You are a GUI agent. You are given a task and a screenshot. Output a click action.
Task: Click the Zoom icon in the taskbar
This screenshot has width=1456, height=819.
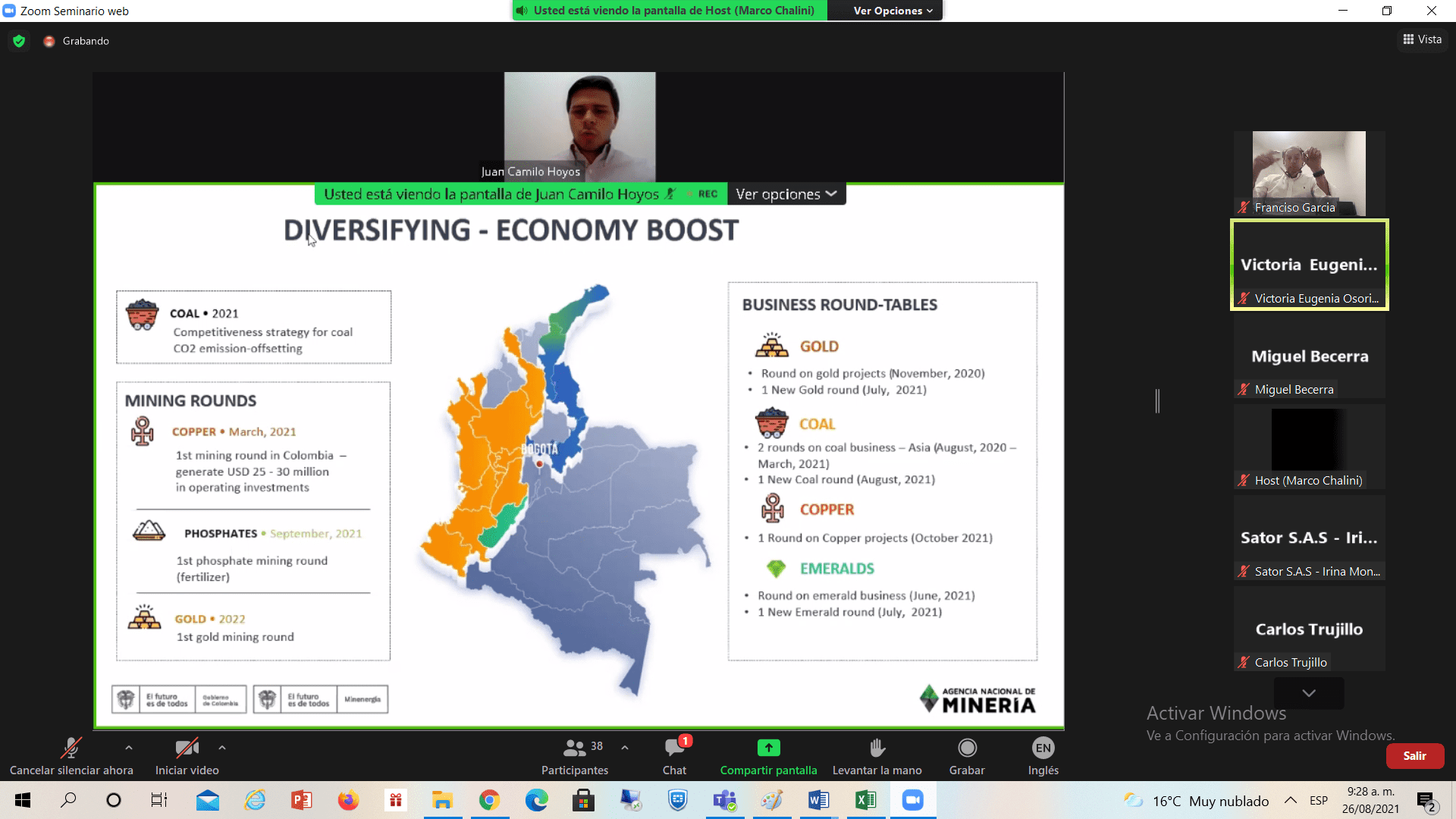click(913, 800)
